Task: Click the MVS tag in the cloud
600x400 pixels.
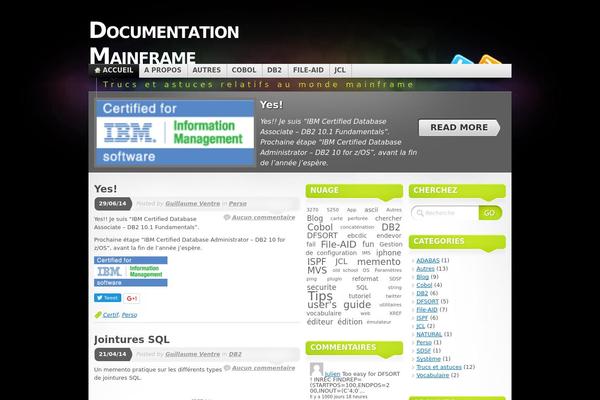Action: (x=317, y=270)
